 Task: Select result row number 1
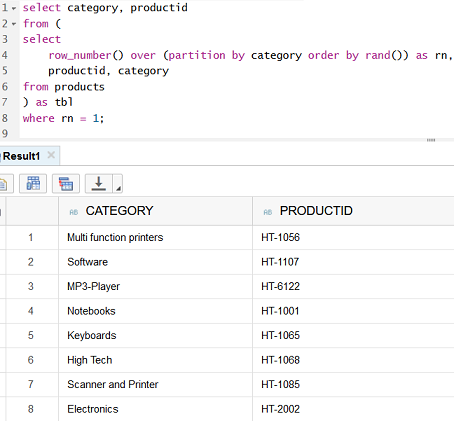[31, 237]
